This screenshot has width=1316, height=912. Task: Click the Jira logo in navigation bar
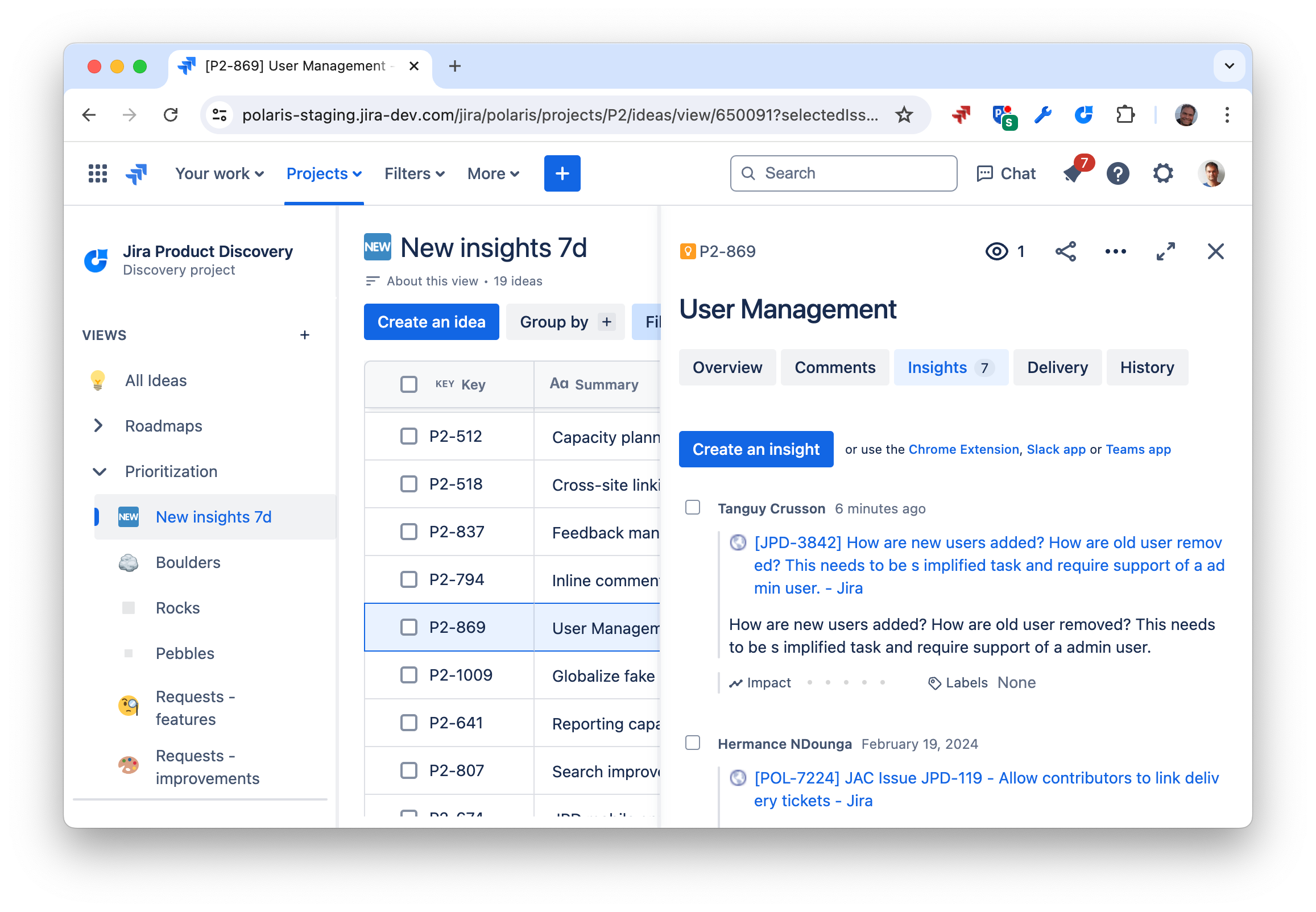click(136, 173)
